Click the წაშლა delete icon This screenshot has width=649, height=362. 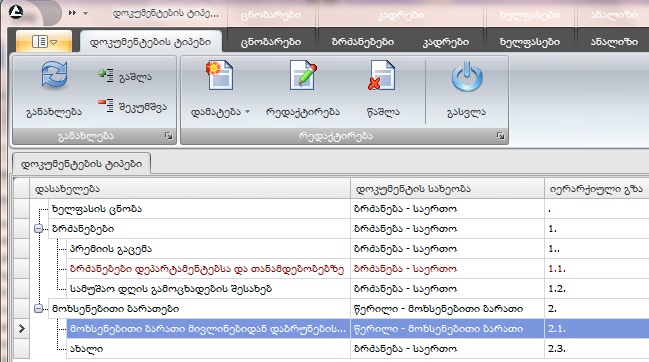coord(382,75)
